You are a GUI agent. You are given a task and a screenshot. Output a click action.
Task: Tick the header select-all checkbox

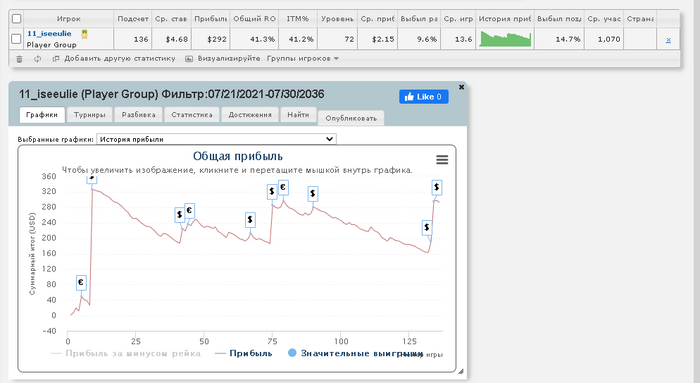click(x=17, y=19)
